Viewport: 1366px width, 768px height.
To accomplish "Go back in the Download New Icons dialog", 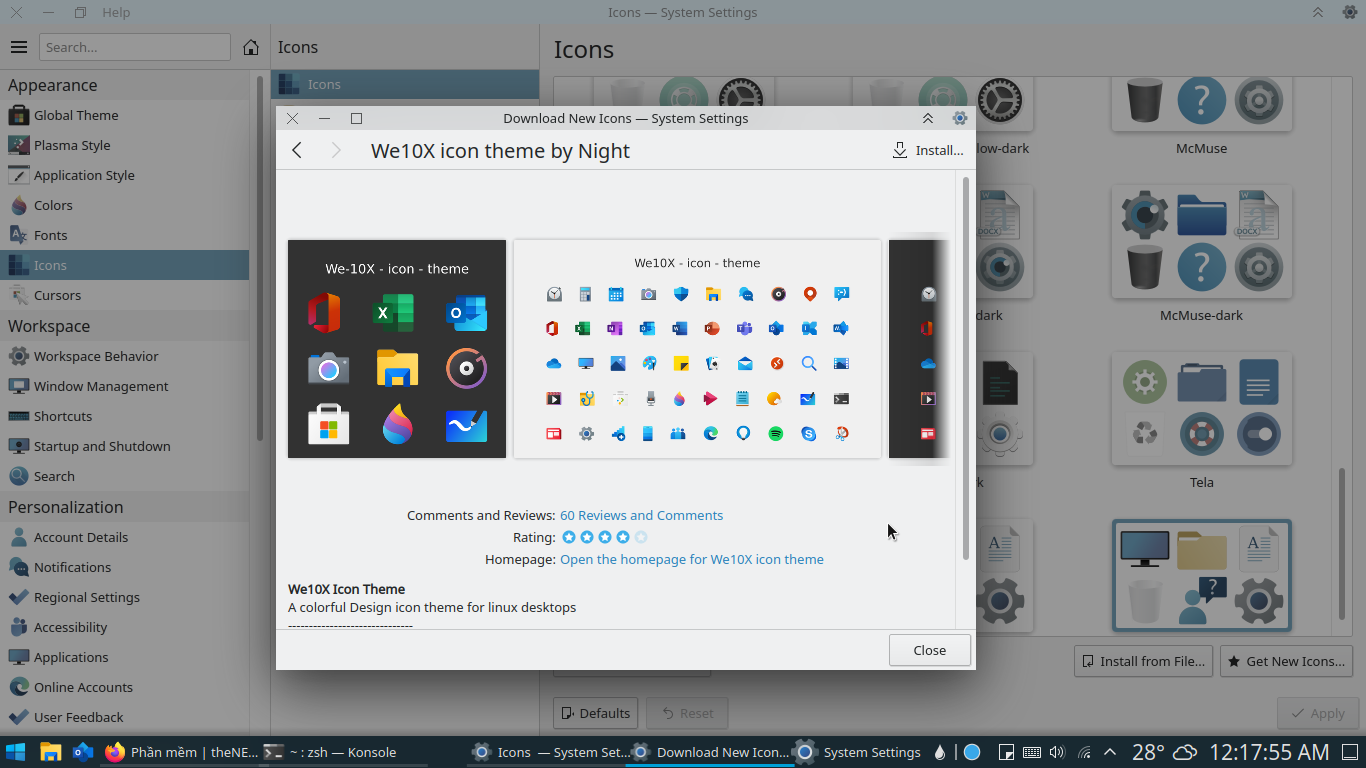I will point(297,150).
